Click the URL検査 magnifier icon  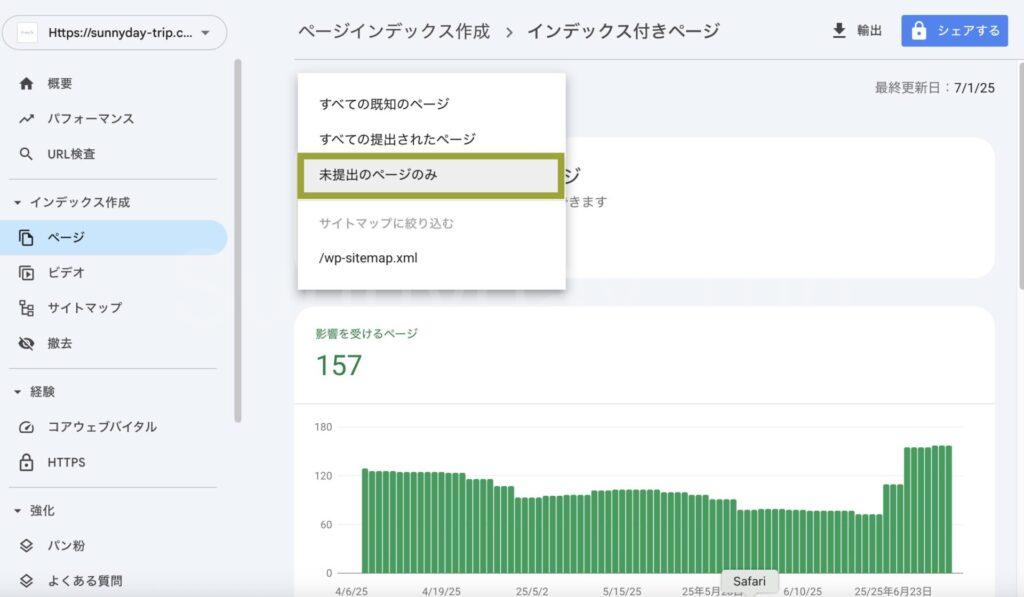(x=27, y=154)
